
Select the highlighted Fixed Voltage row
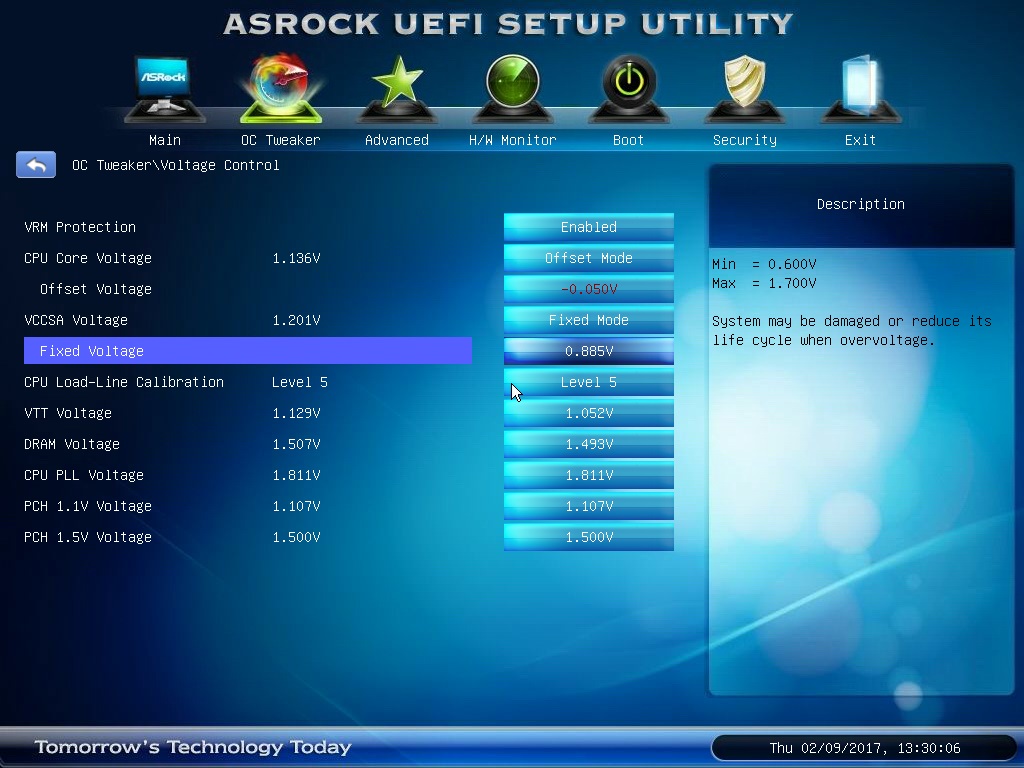pos(248,351)
